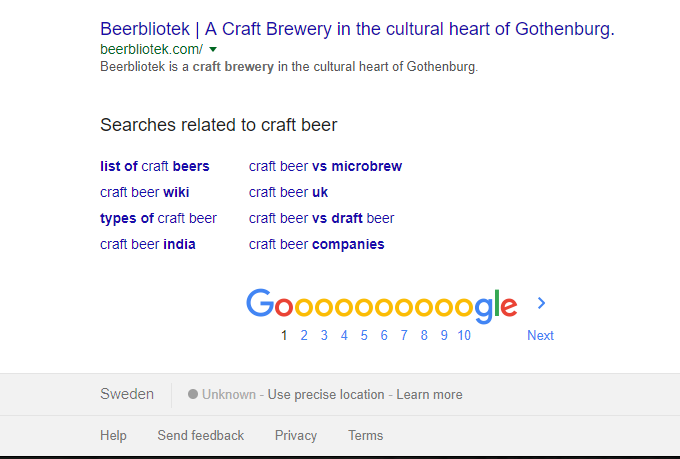This screenshot has width=680, height=459.
Task: Search related term "craft beer uk"
Action: tap(288, 192)
